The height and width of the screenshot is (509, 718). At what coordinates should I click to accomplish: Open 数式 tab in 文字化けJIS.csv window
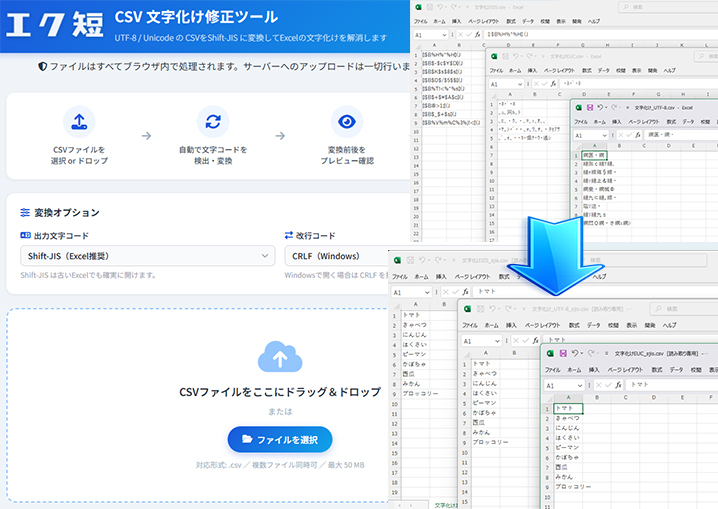[511, 21]
